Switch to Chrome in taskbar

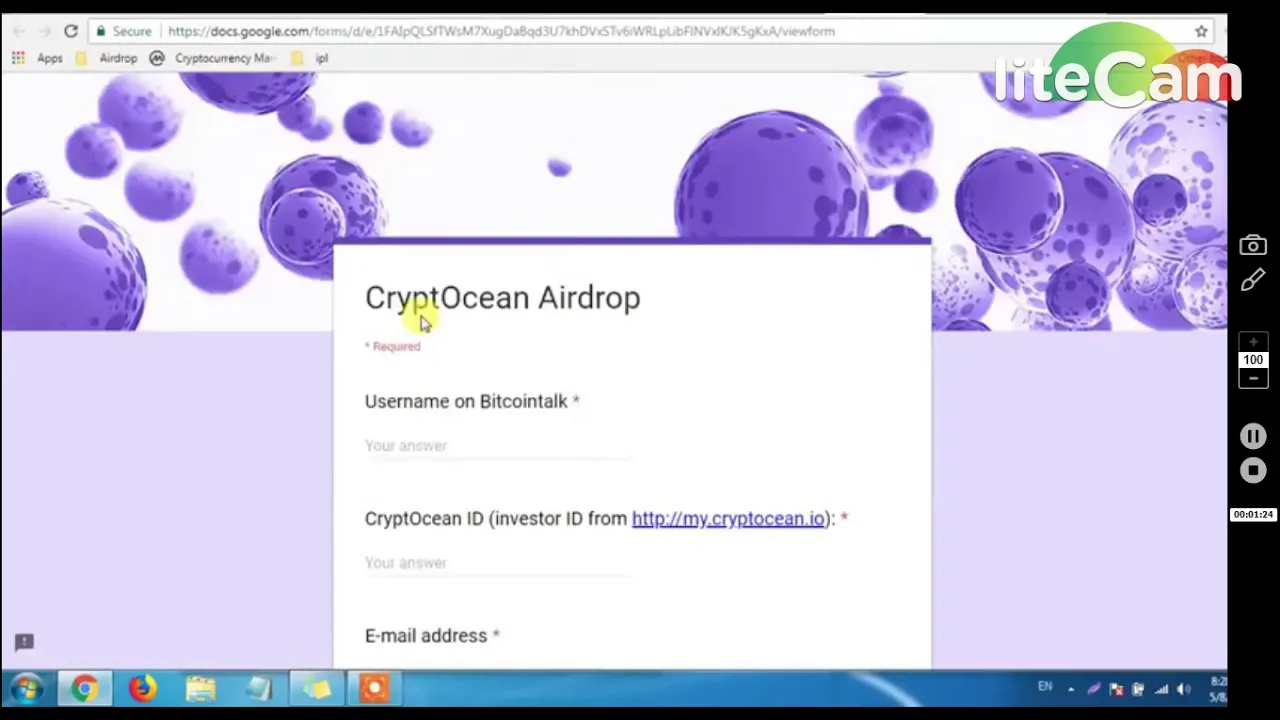(84, 689)
